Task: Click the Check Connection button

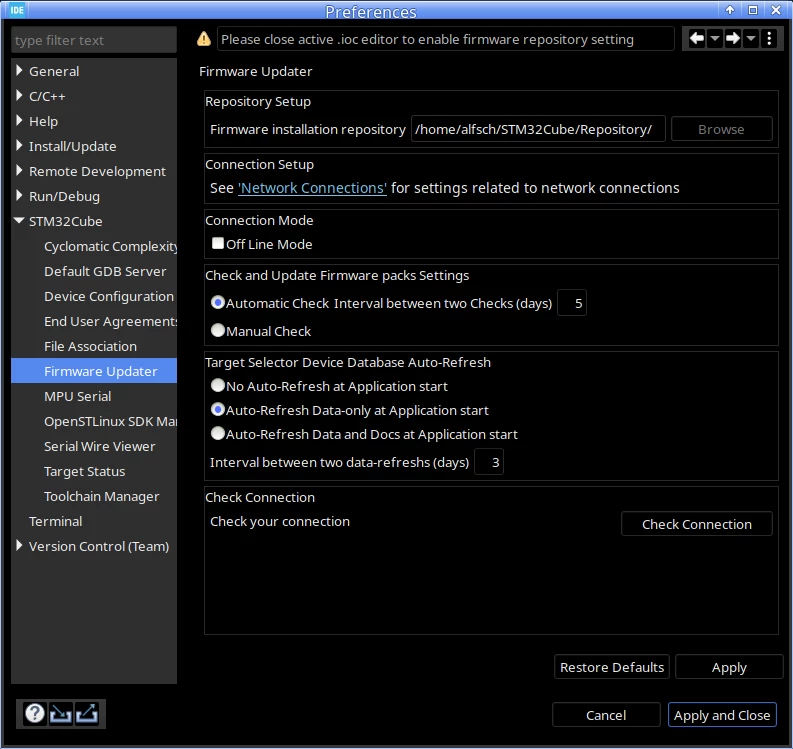Action: (x=696, y=524)
